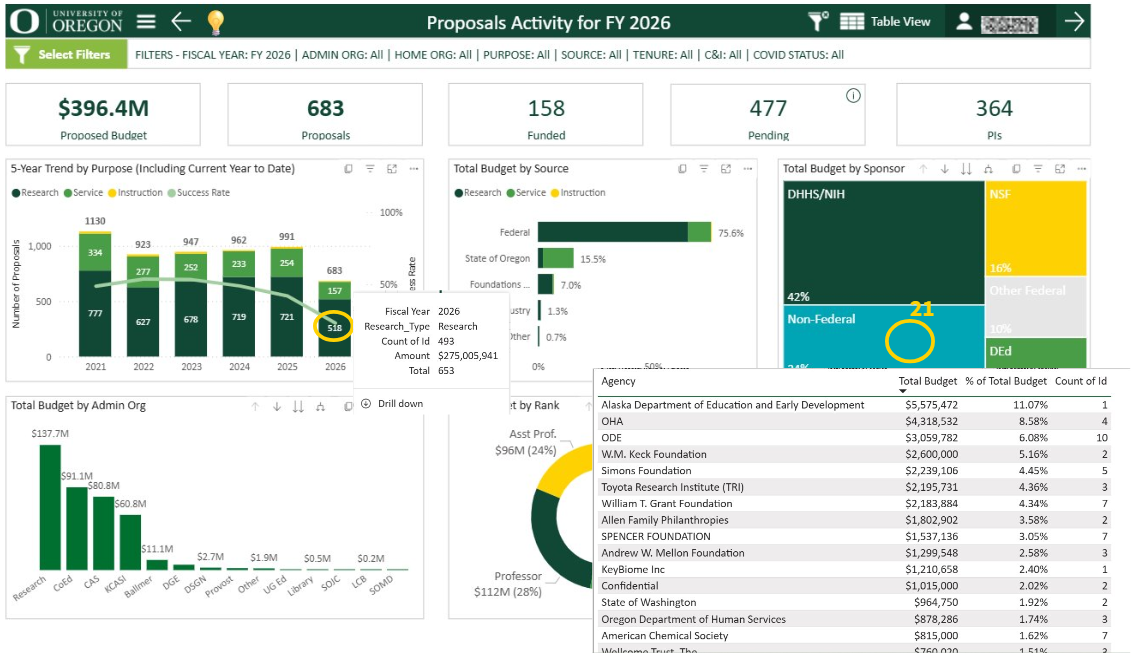
Task: Sort table by Agency column header
Action: point(618,381)
